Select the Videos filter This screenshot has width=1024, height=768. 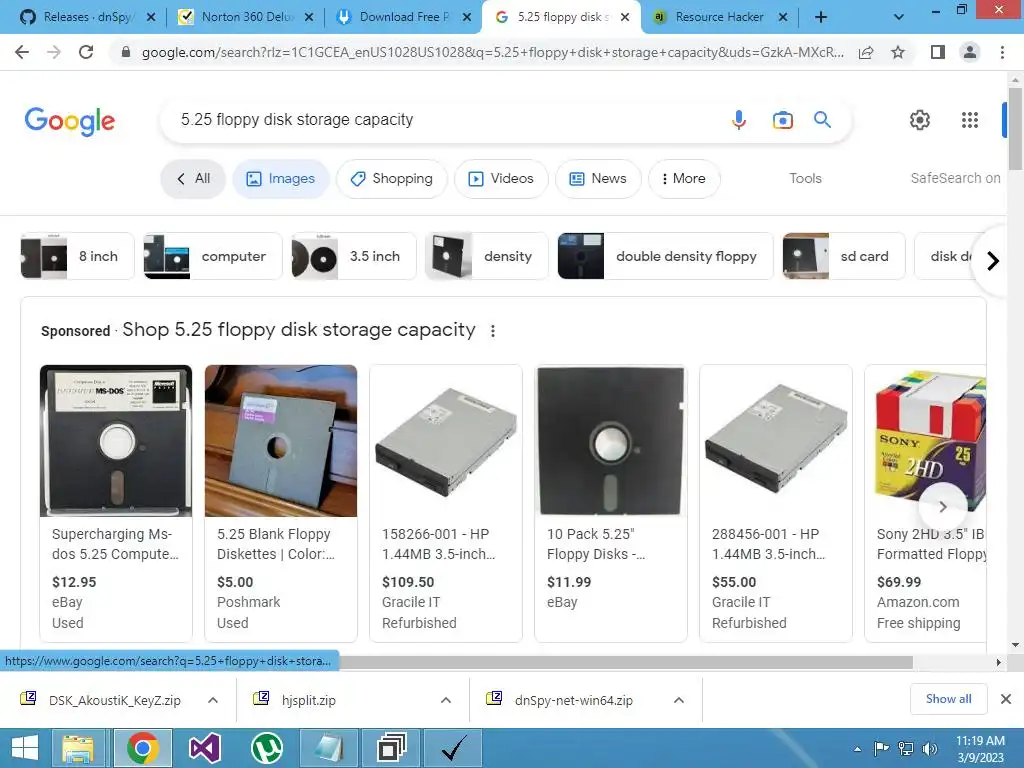click(x=501, y=178)
